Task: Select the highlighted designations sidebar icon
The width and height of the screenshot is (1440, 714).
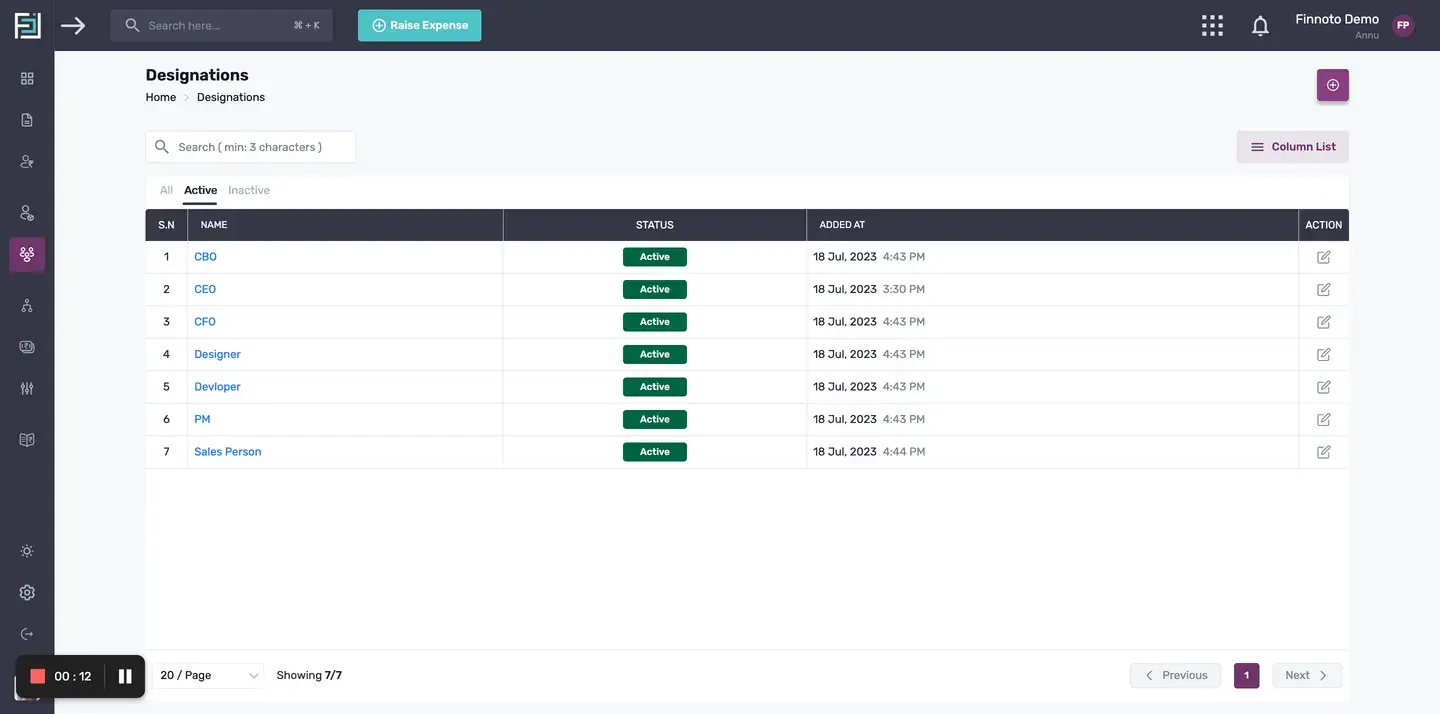Action: (x=27, y=254)
